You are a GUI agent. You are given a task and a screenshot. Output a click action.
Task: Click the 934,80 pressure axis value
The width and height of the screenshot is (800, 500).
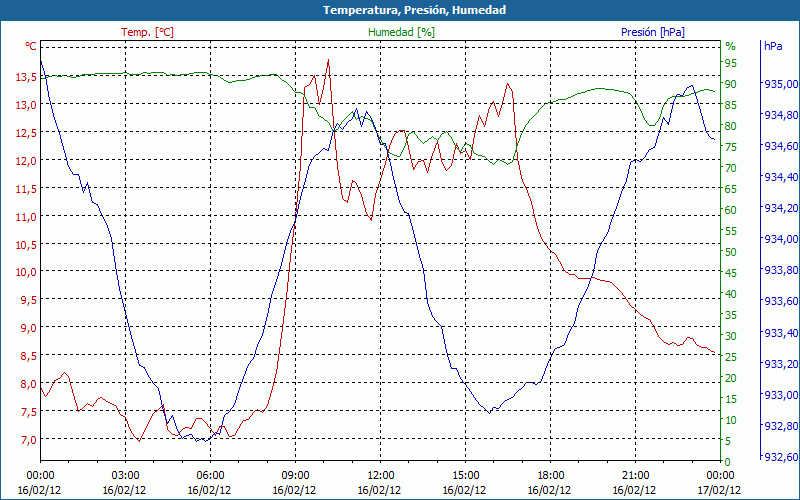pyautogui.click(x=781, y=115)
